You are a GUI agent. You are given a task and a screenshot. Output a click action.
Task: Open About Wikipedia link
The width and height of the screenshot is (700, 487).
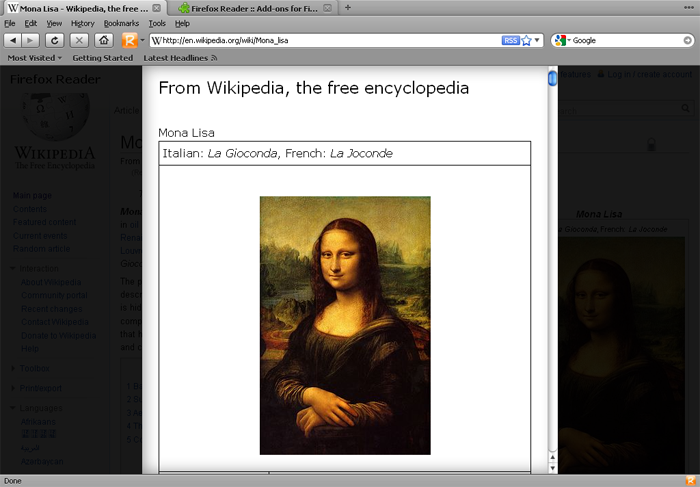[x=51, y=282]
